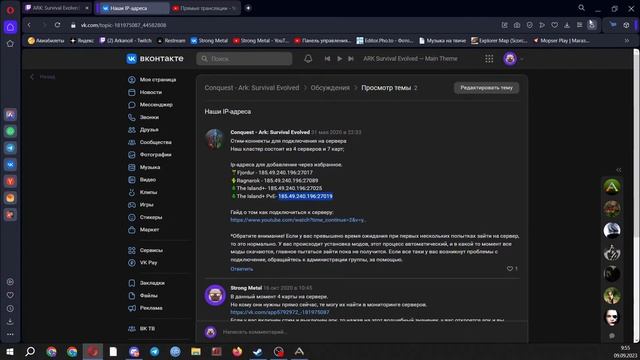The height and width of the screenshot is (360, 640).
Task: Click Ответить under the first post
Action: tap(242, 269)
